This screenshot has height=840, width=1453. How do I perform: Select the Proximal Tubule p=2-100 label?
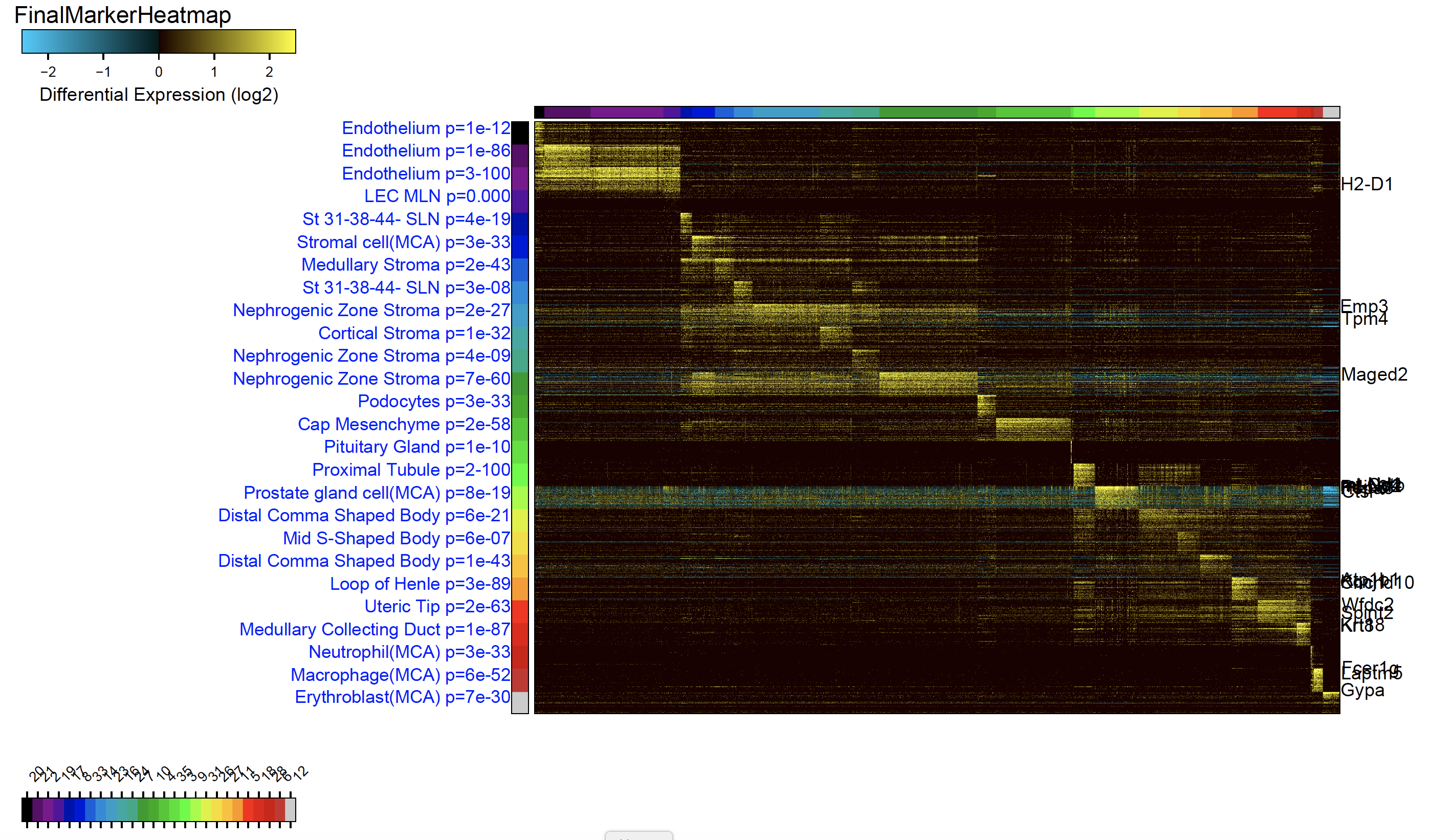pos(411,470)
